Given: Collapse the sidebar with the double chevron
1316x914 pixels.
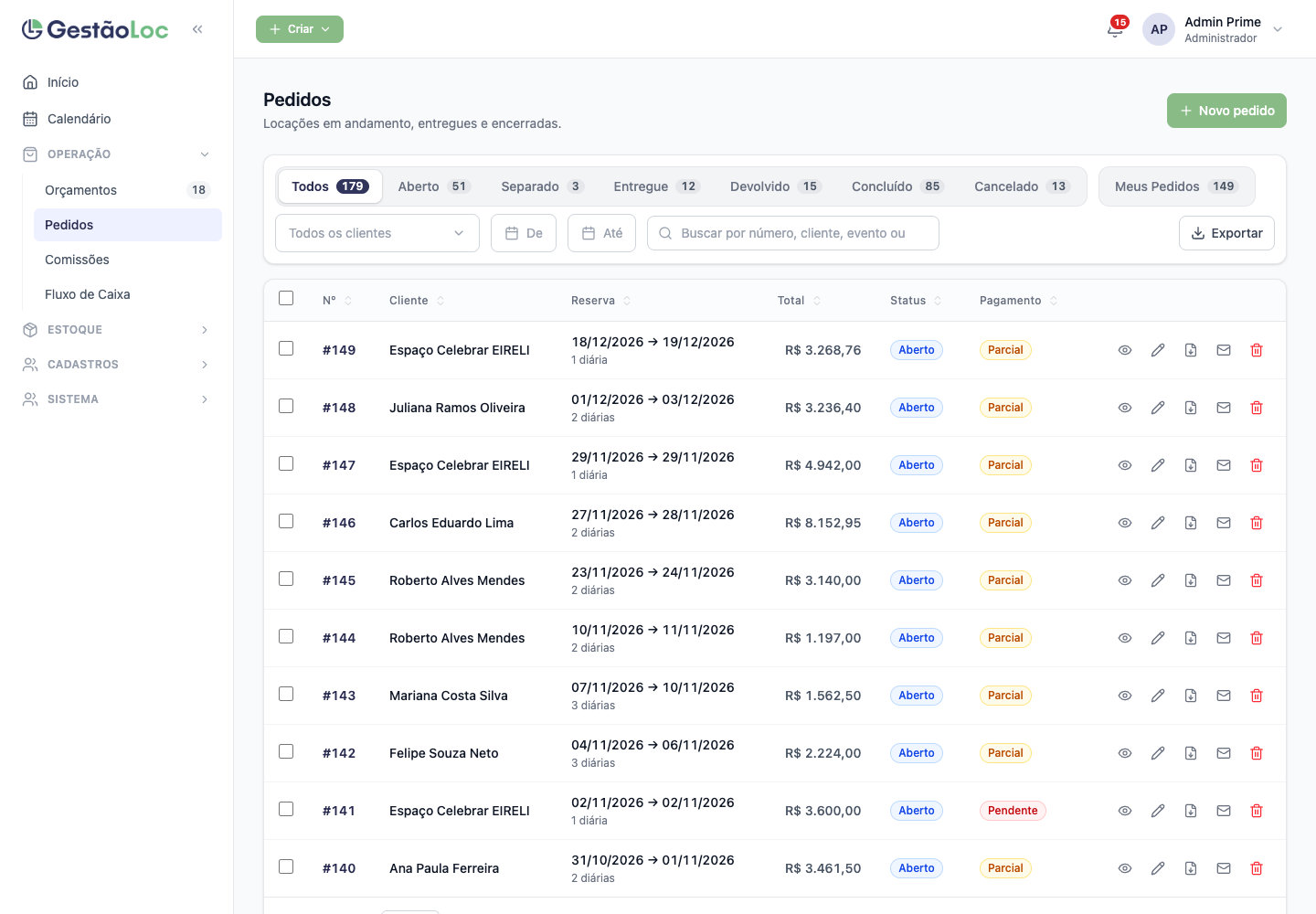Looking at the screenshot, I should pyautogui.click(x=197, y=29).
